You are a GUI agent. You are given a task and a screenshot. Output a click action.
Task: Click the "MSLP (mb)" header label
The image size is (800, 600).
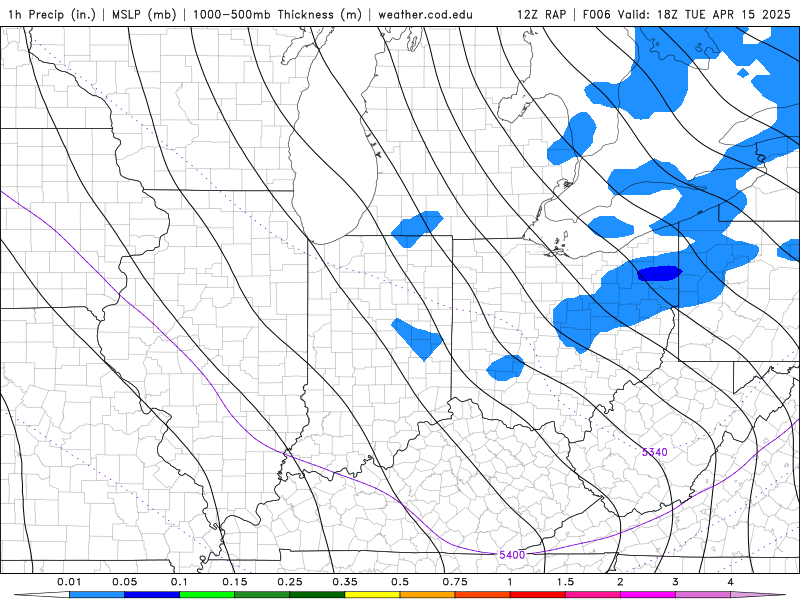(143, 14)
